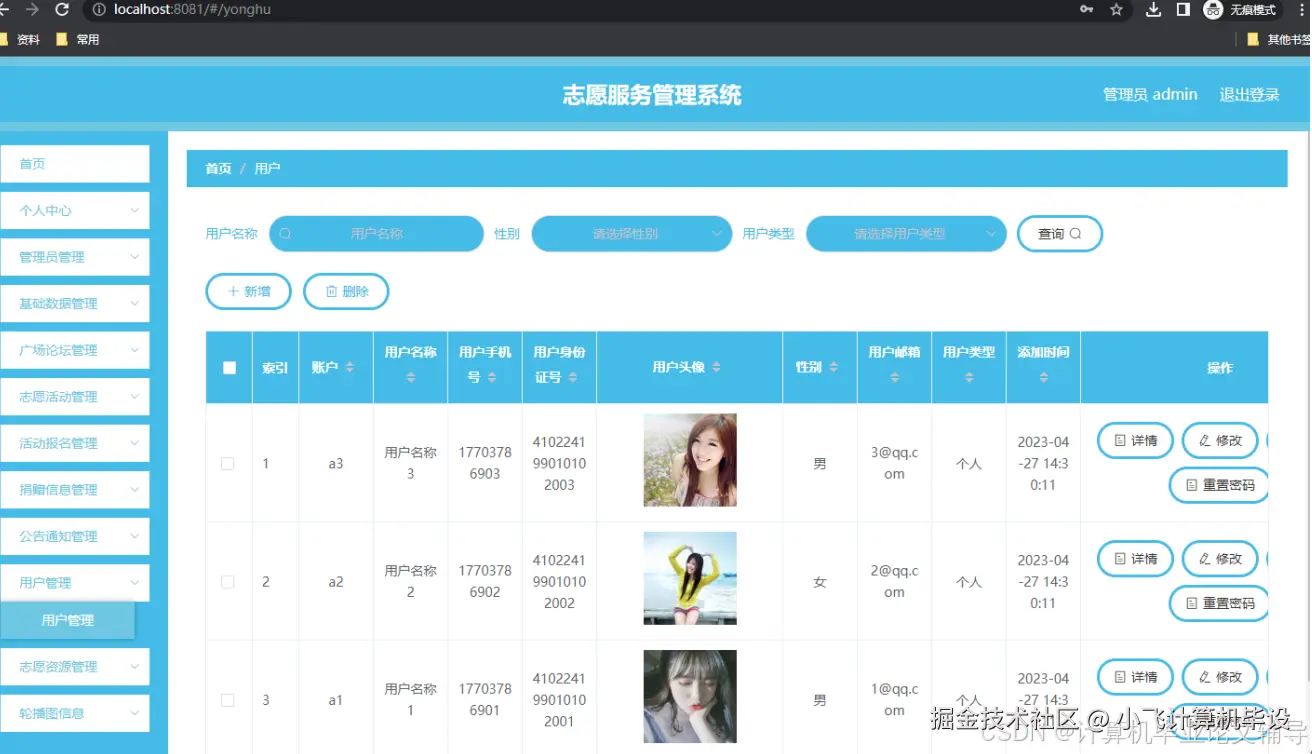Open the 性别 selection dropdown
This screenshot has height=754, width=1312.
point(632,234)
